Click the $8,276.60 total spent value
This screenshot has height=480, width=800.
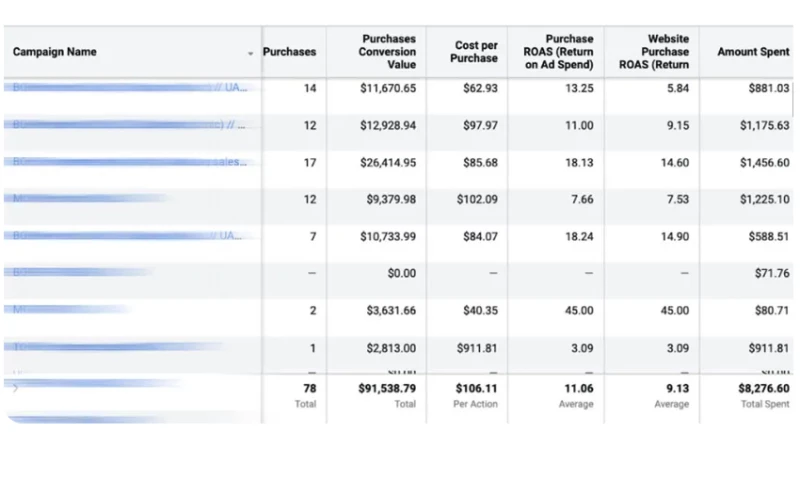[755, 387]
